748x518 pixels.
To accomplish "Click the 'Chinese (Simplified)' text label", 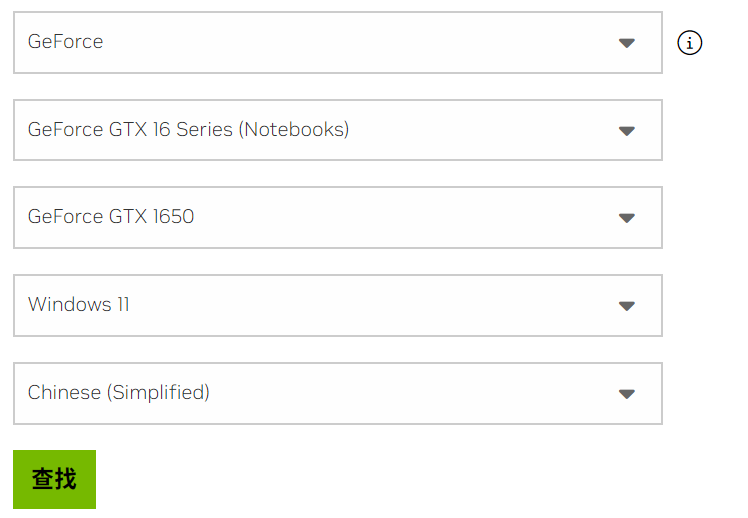I will (x=119, y=393).
